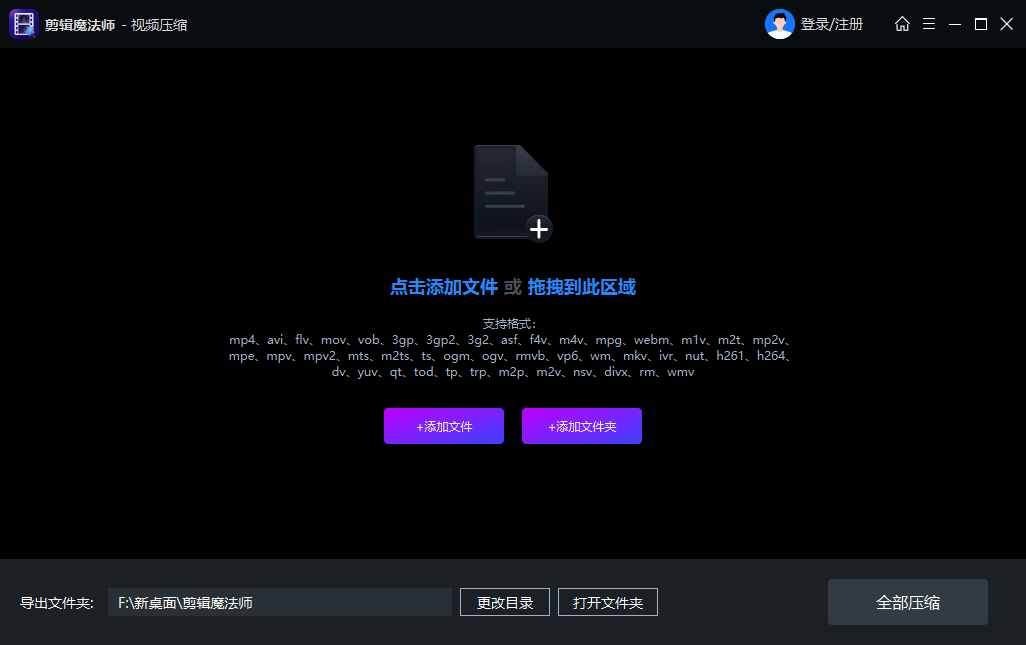Click the 拖拽到此区域 drop area text
The image size is (1026, 645).
tap(581, 288)
